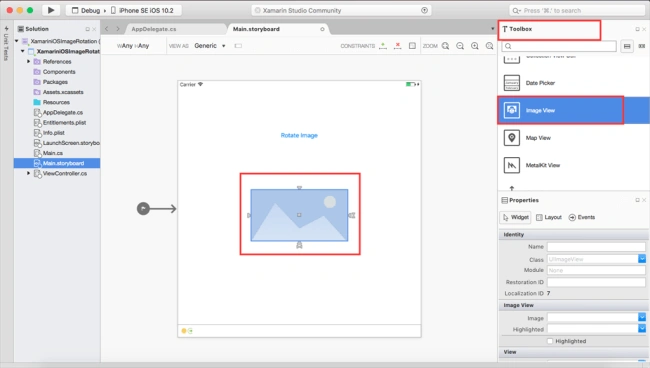
Task: Expand the ViewController.cs tree node
Action: click(29, 173)
